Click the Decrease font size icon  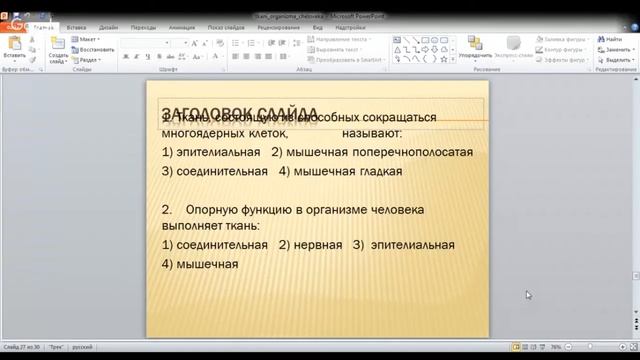tap(205, 43)
